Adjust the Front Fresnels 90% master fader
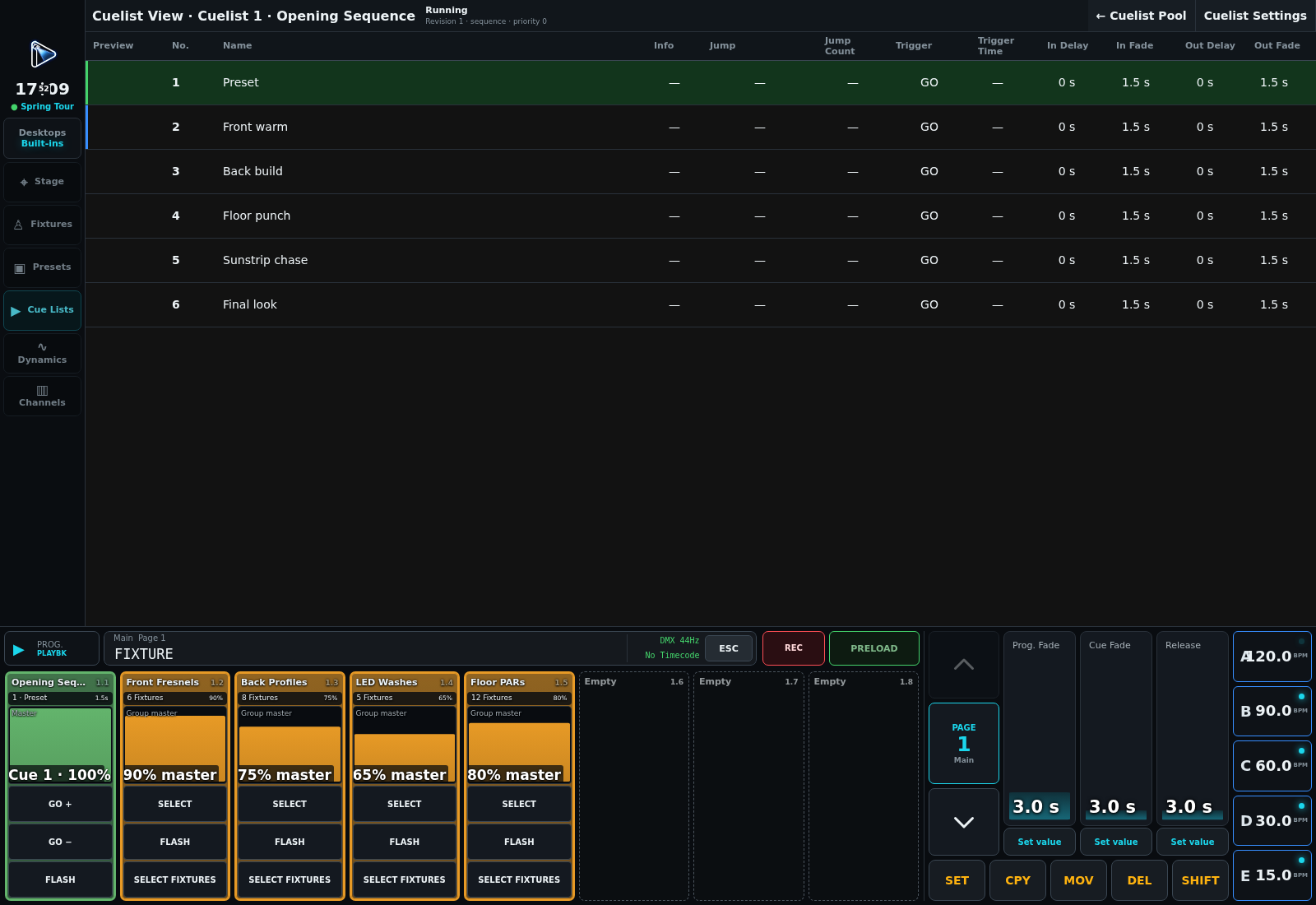1316x905 pixels. (x=175, y=745)
